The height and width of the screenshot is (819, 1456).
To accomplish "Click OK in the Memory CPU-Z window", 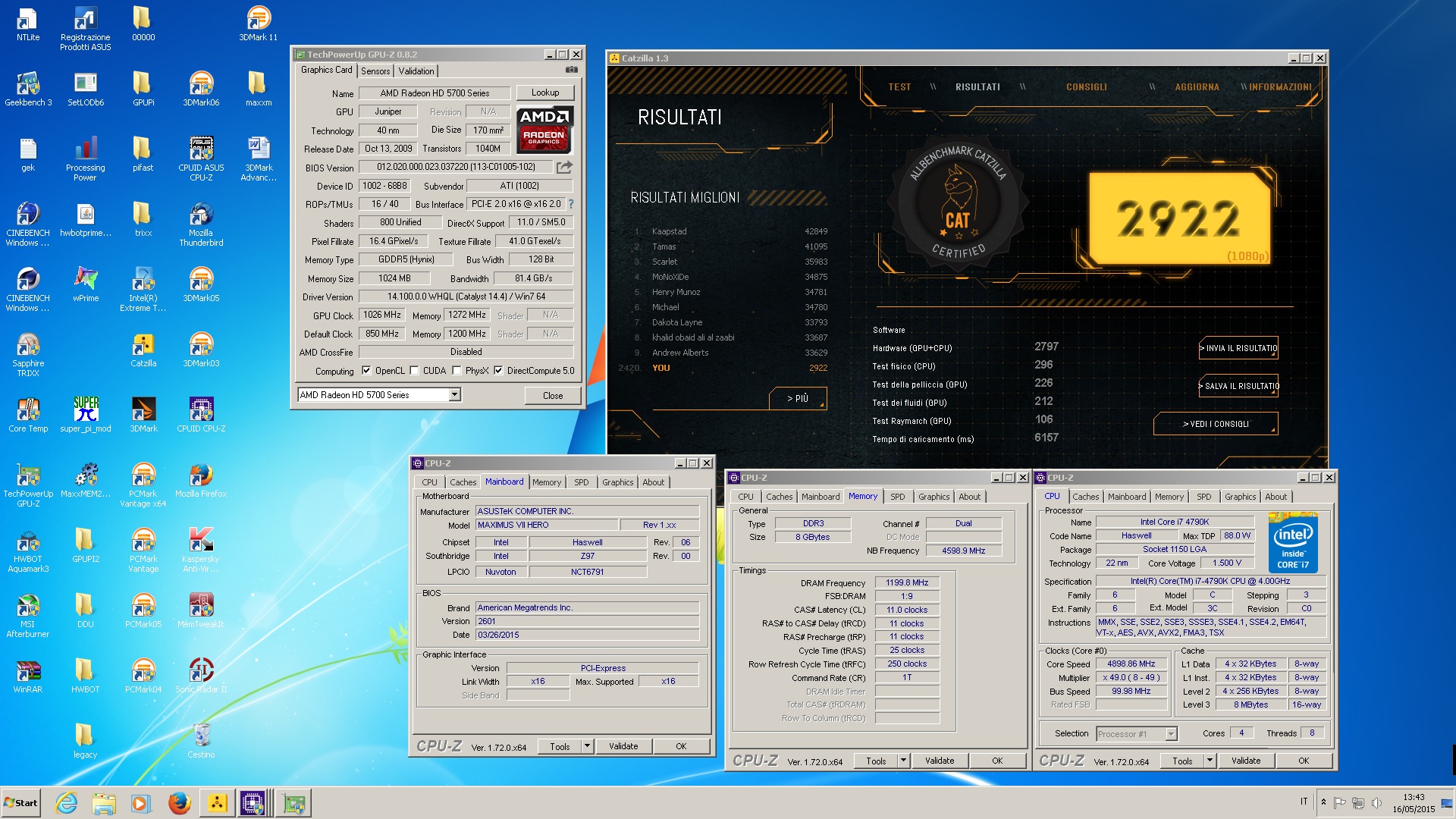I will point(997,761).
